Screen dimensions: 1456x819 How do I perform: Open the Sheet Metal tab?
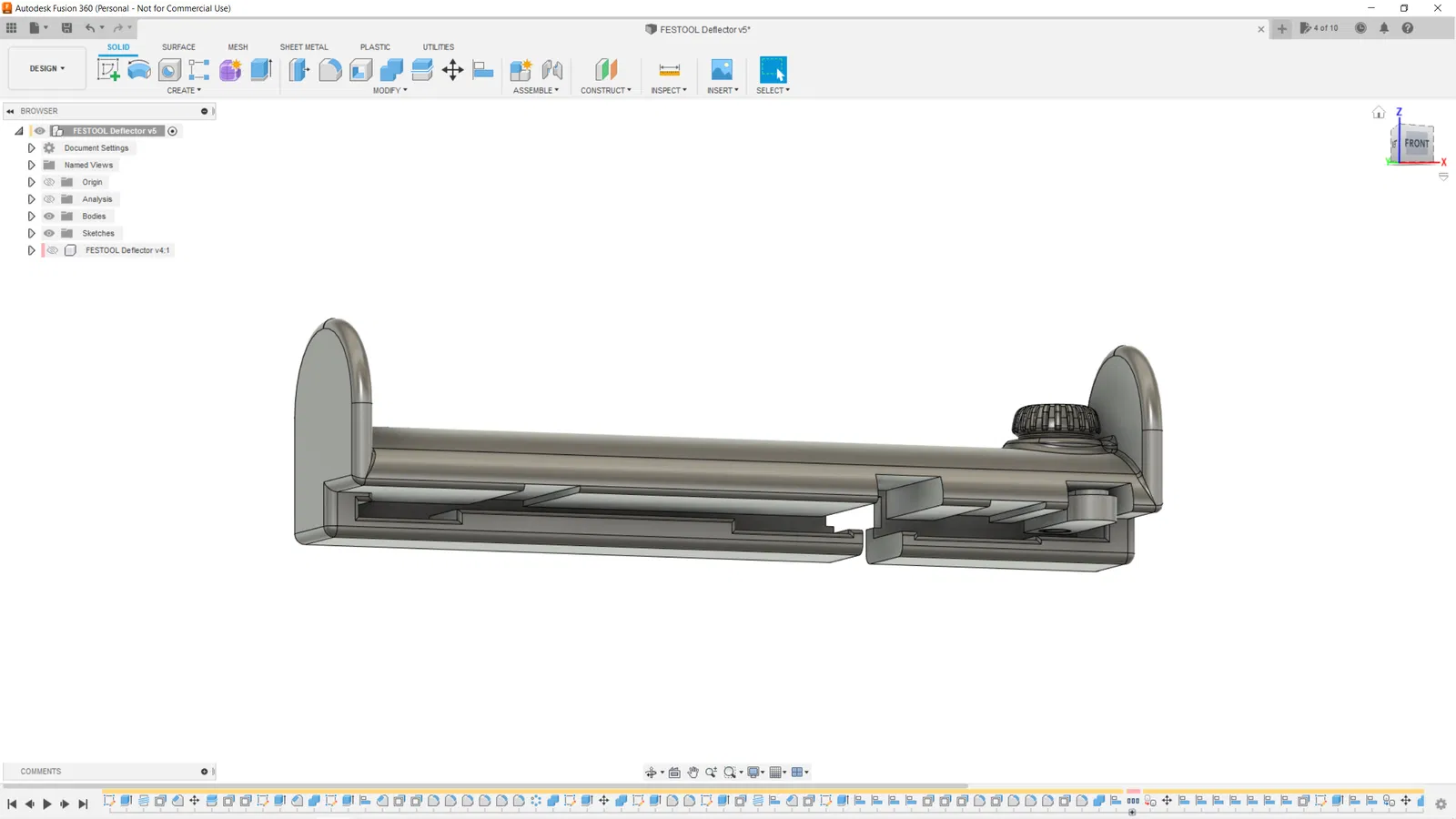click(x=304, y=47)
